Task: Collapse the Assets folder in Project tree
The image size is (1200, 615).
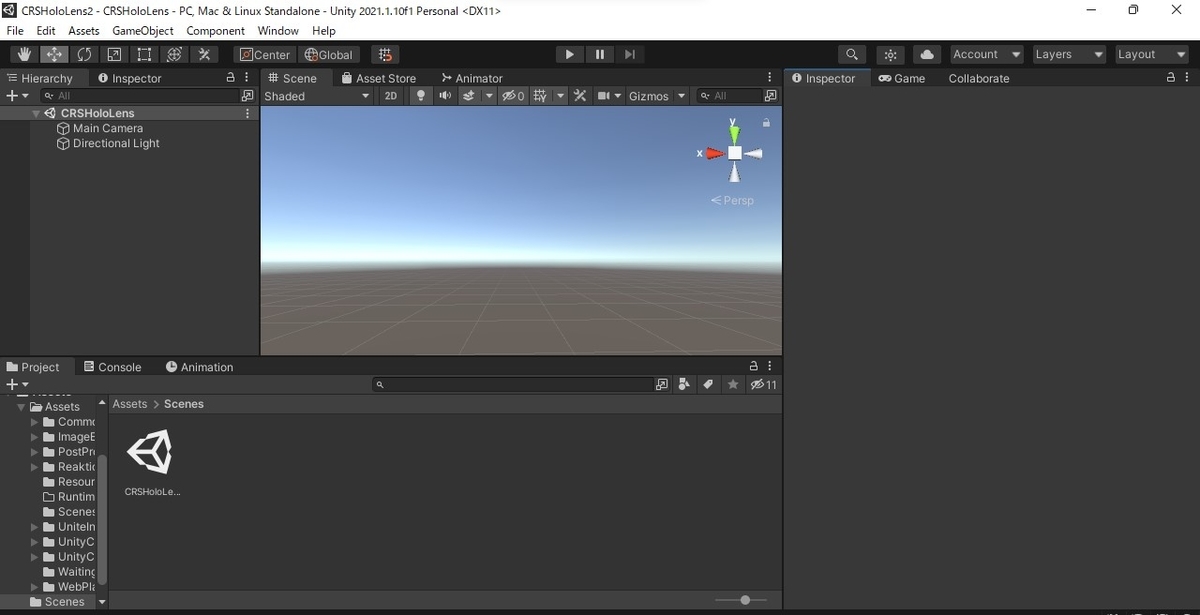Action: (22, 407)
